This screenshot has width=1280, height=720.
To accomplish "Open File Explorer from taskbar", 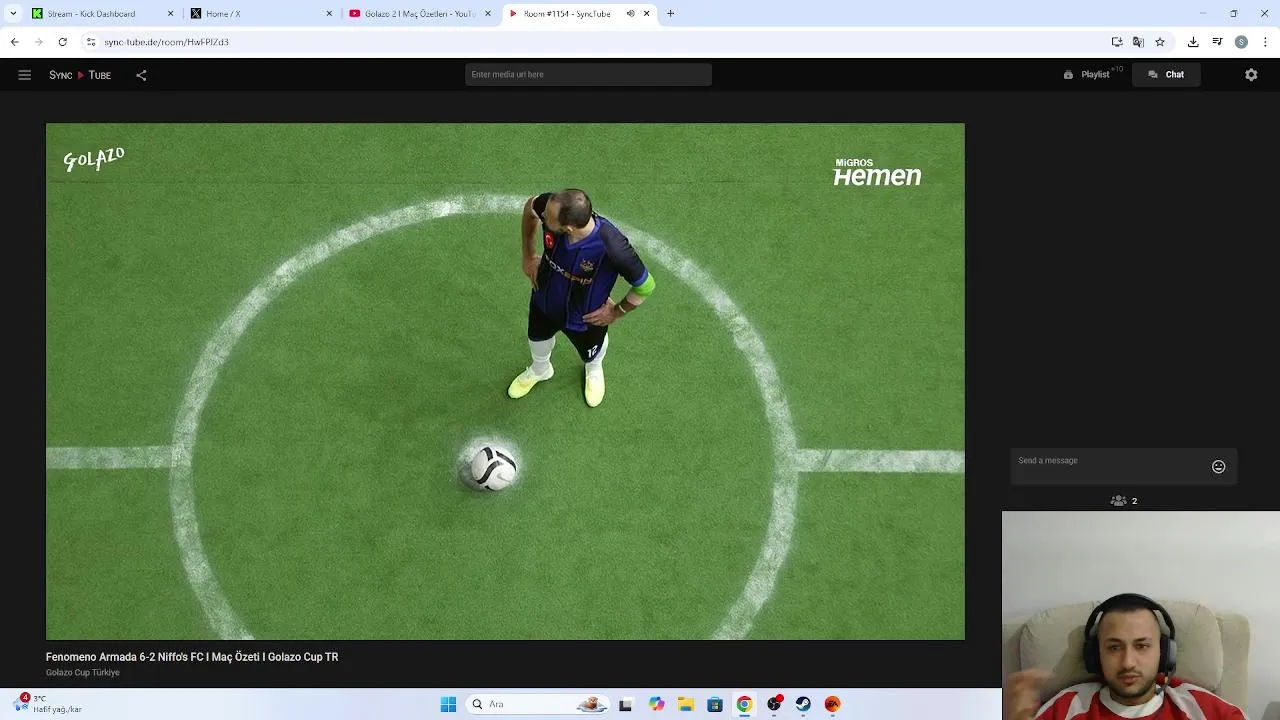I will 685,704.
